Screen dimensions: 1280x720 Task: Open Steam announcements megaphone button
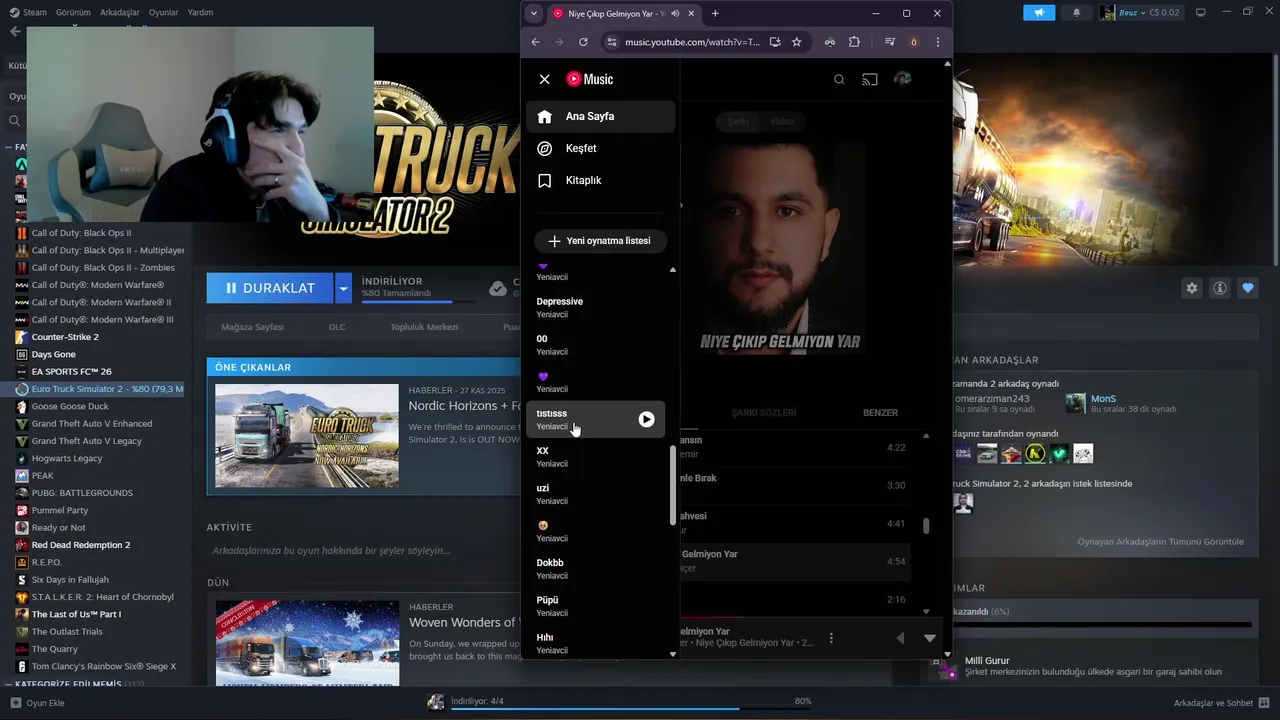pos(1039,12)
